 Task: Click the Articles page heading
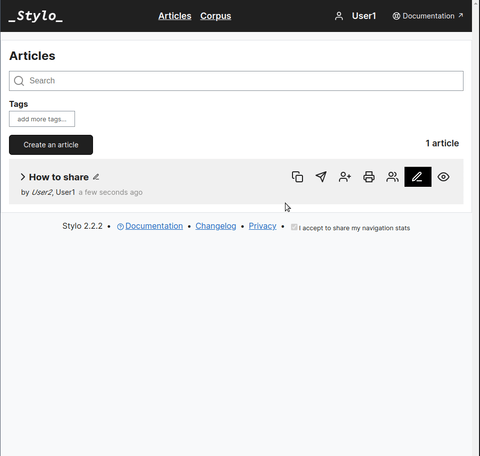32,56
